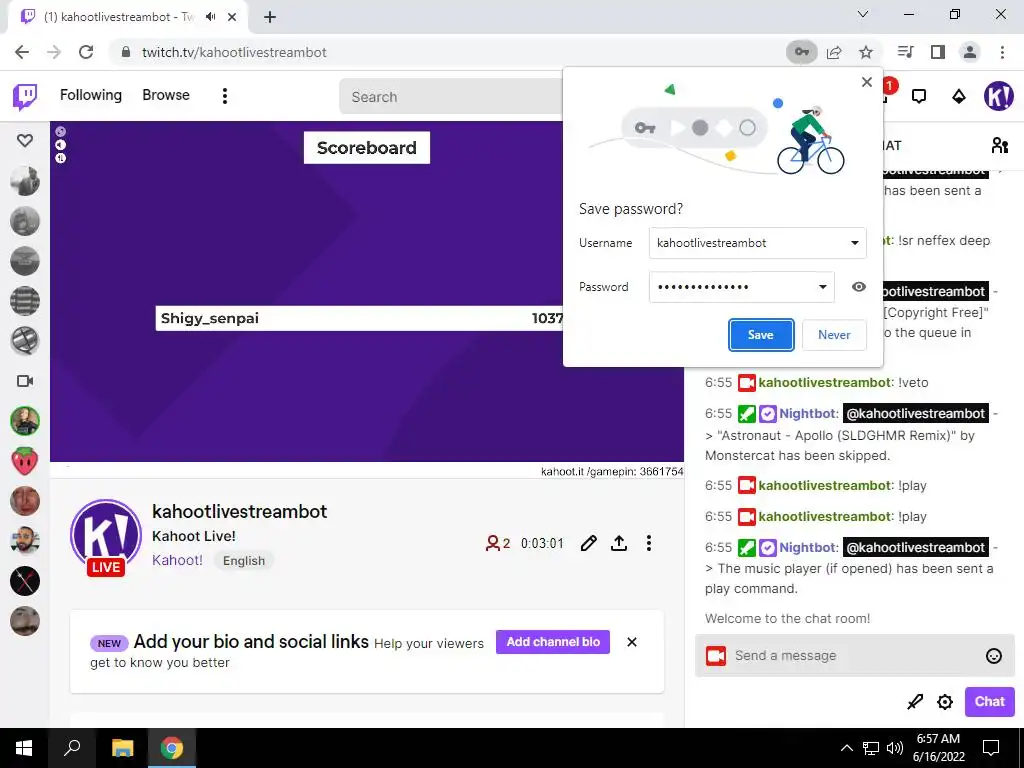
Task: Choose Never save password
Action: pos(834,334)
